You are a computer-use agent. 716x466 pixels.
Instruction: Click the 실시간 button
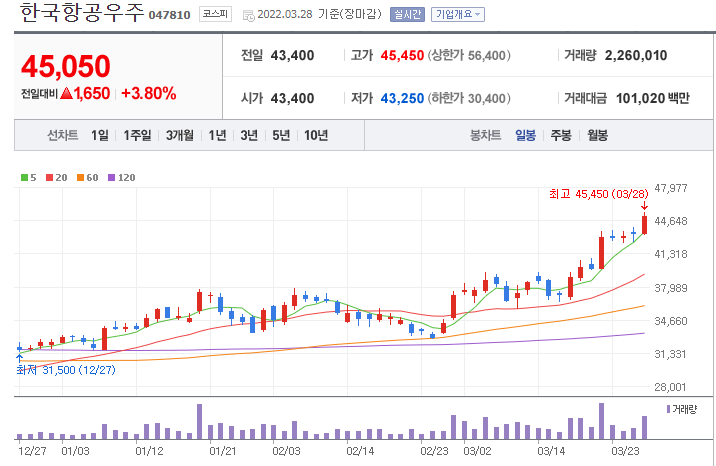(x=407, y=15)
